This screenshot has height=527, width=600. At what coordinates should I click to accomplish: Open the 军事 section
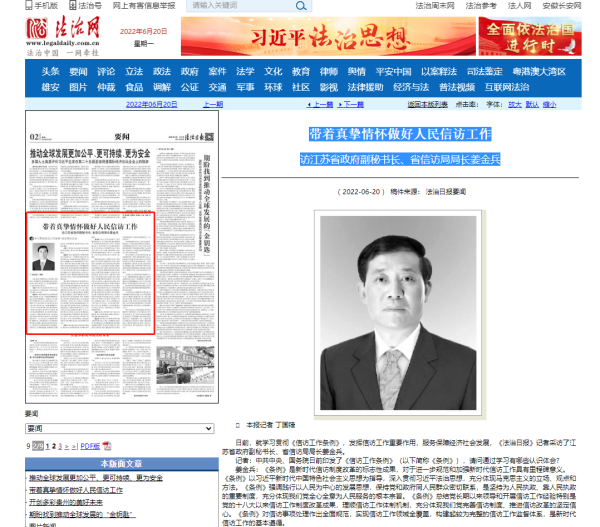tap(245, 87)
